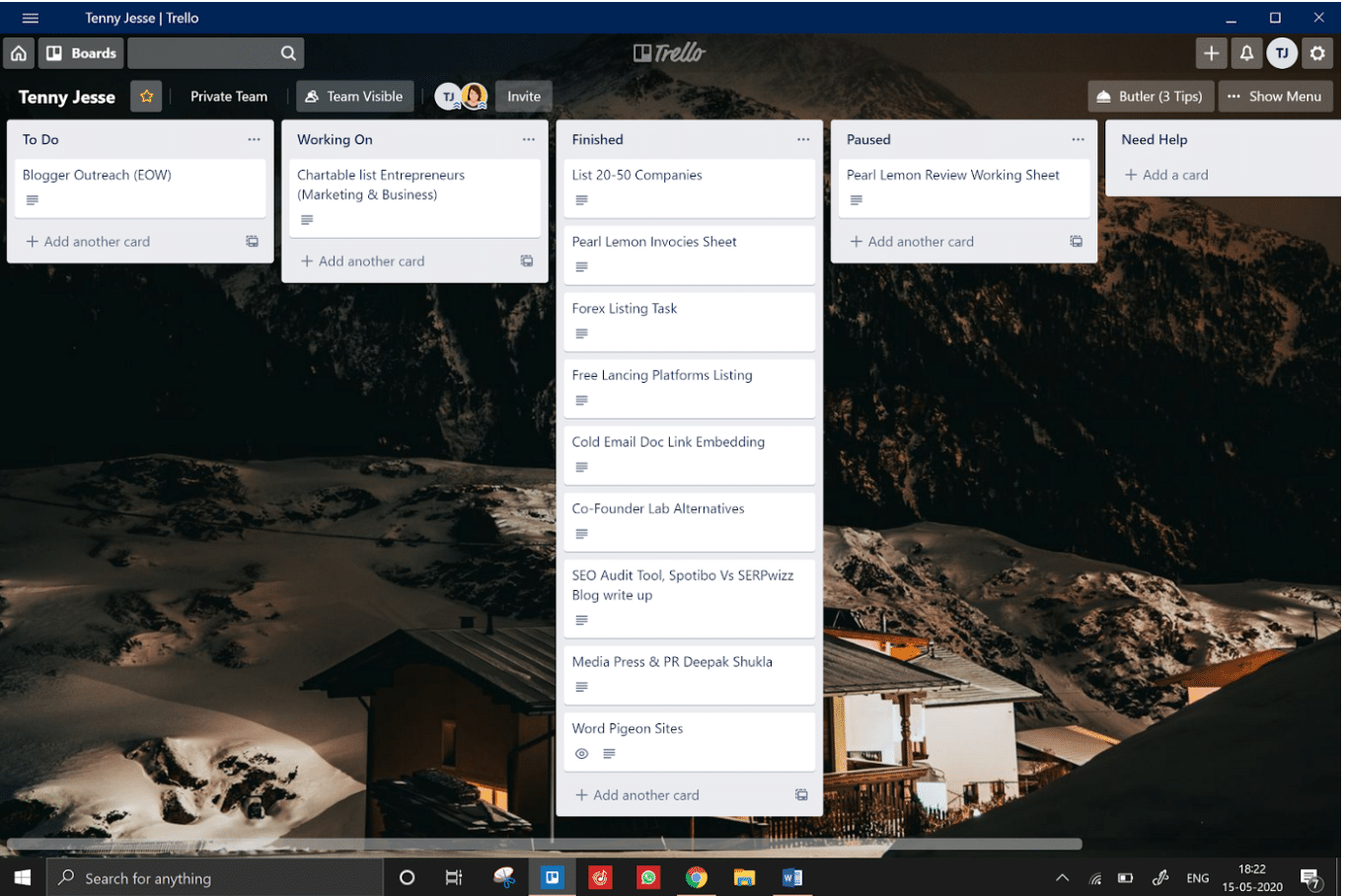Open the Pearl Lemon Invocies Sheet card
This screenshot has height=896, width=1345.
point(690,255)
